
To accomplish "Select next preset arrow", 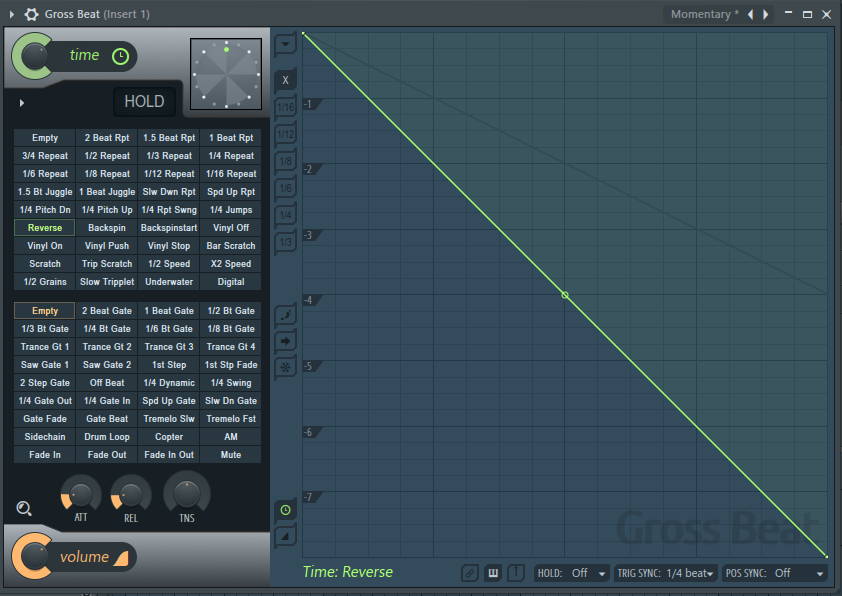I will pyautogui.click(x=766, y=14).
